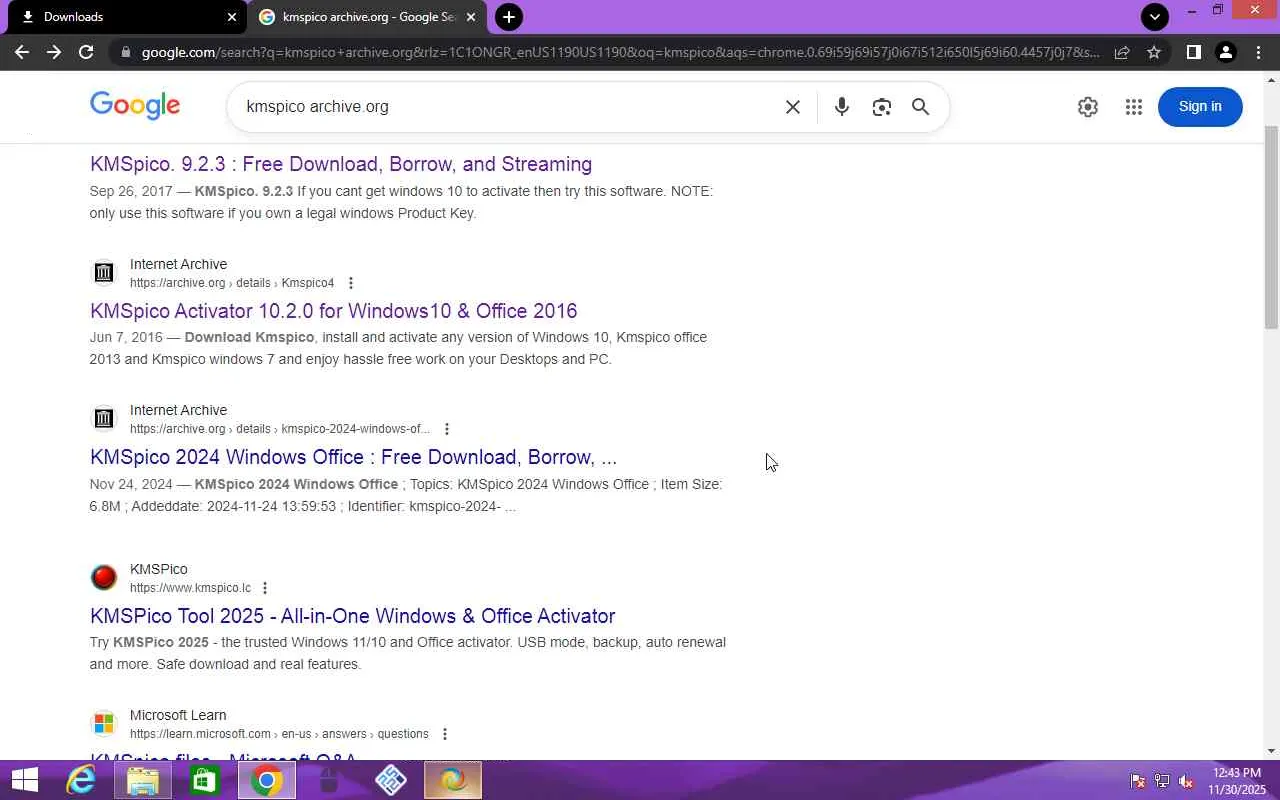Open the Windows Start menu
This screenshot has width=1280, height=800.
coord(24,780)
